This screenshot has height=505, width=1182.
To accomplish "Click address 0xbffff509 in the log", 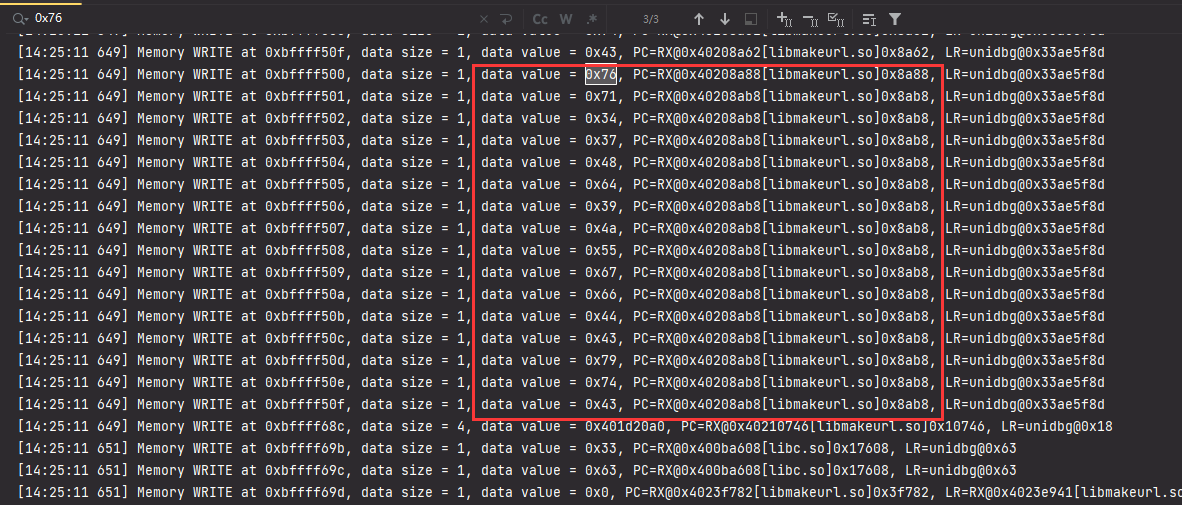I will (x=306, y=272).
